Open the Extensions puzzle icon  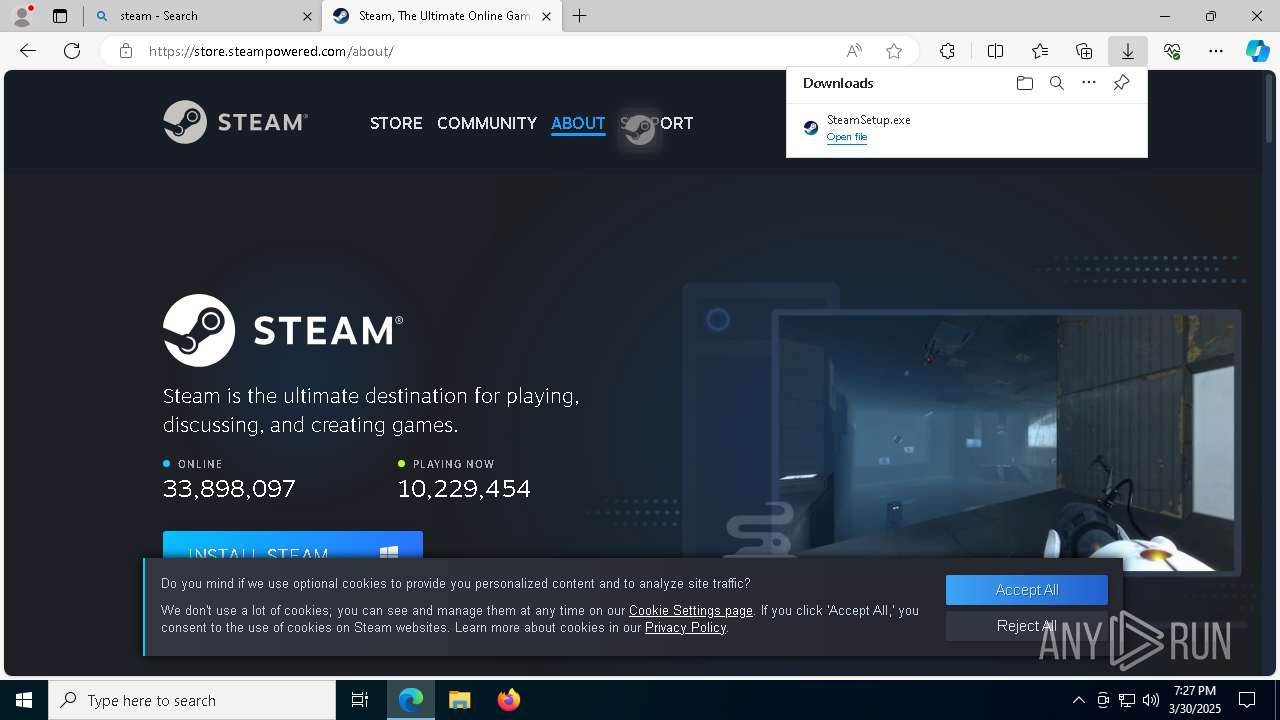pos(947,51)
